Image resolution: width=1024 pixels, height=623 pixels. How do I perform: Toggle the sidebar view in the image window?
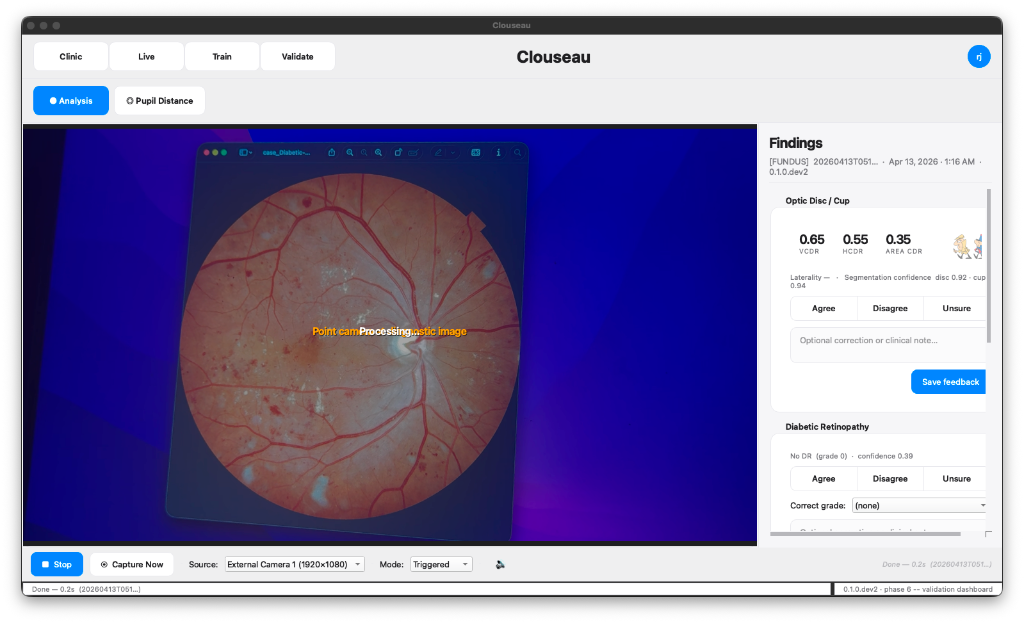coord(243,153)
